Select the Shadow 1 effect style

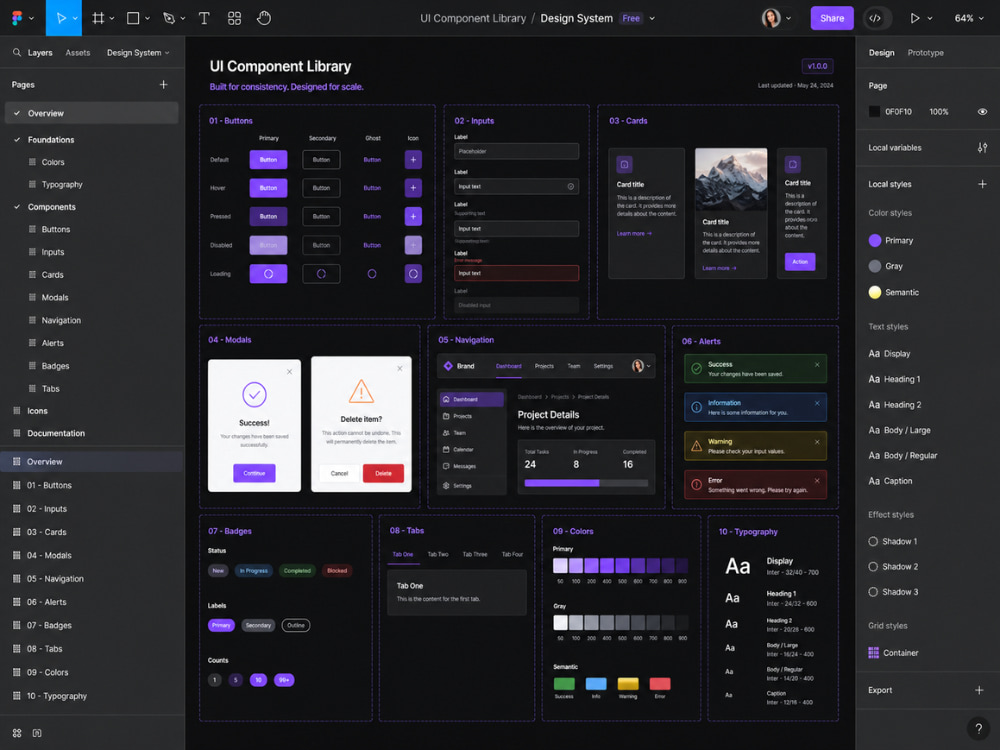(893, 541)
